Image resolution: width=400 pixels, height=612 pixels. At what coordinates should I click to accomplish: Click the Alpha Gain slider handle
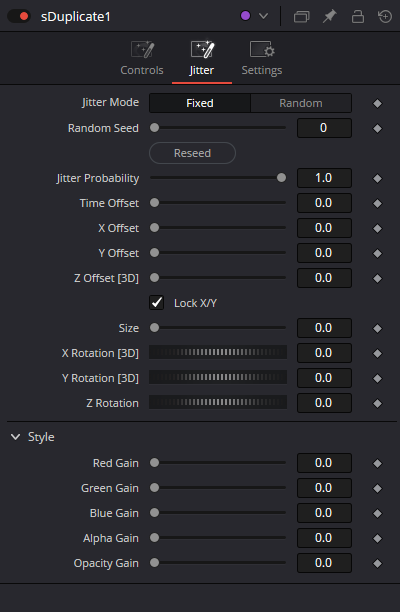155,537
